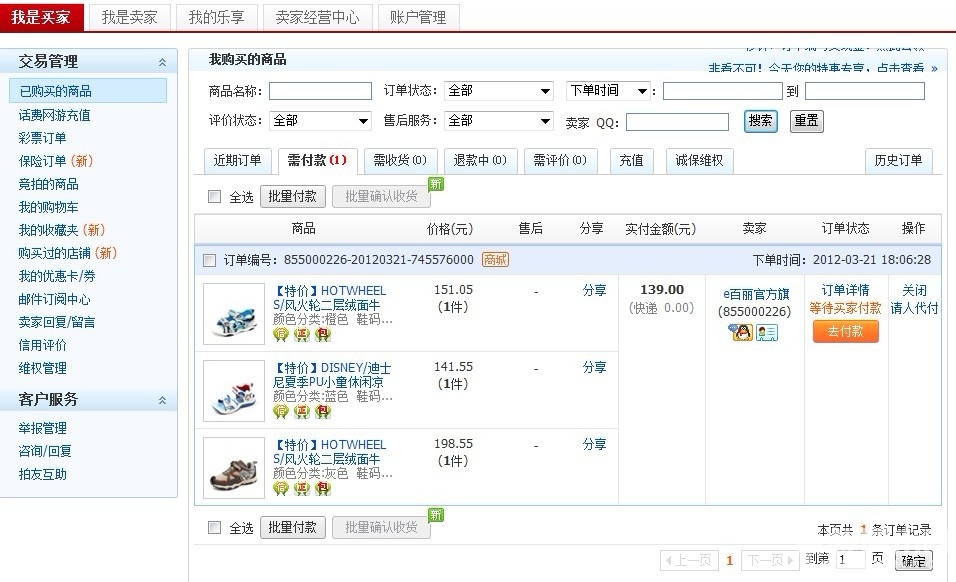The width and height of the screenshot is (956, 582).
Task: Click the seller contact card icon
Action: pyautogui.click(x=767, y=333)
